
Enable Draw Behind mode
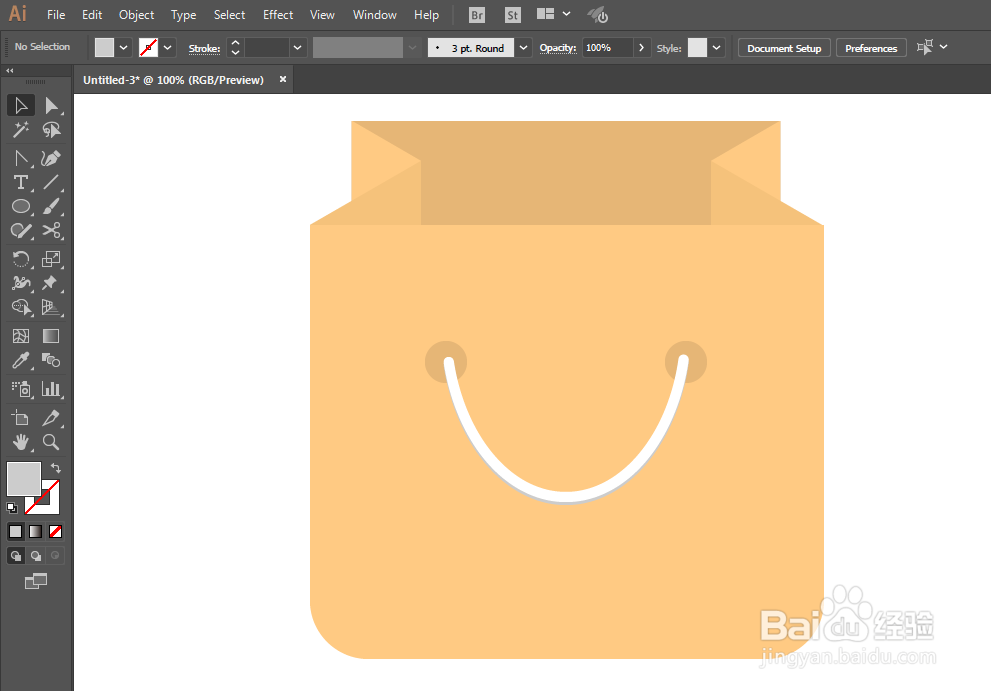(x=35, y=556)
